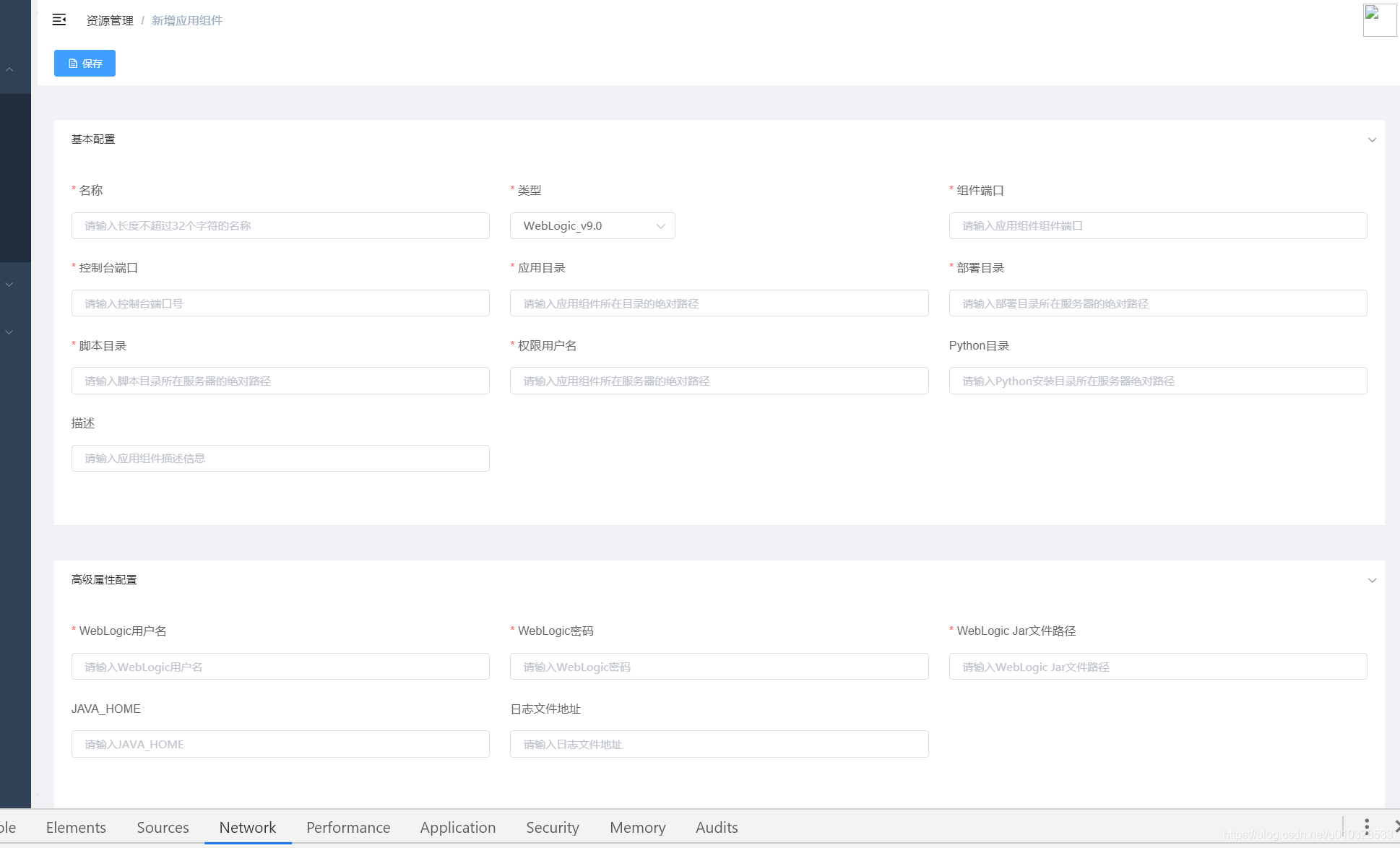Click the 名称 name input field
The width and height of the screenshot is (1400, 848).
point(280,225)
